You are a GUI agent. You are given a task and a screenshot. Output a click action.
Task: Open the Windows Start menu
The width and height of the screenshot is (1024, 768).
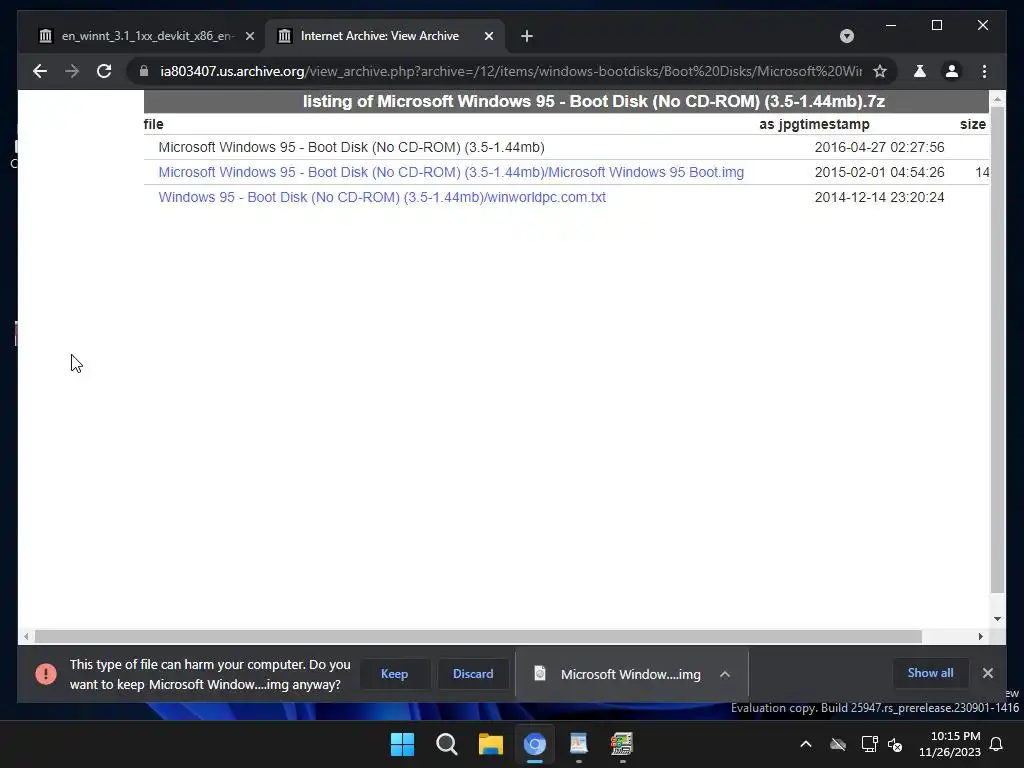tap(402, 744)
